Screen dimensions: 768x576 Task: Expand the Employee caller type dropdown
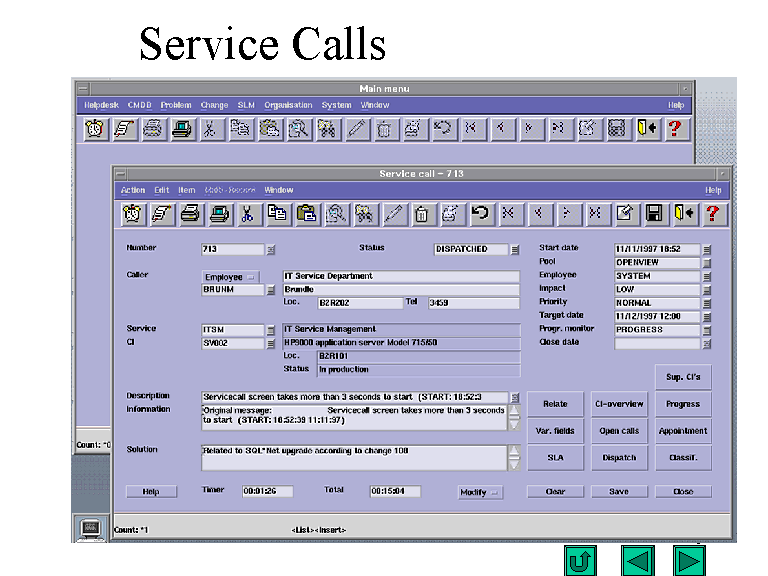tap(230, 277)
